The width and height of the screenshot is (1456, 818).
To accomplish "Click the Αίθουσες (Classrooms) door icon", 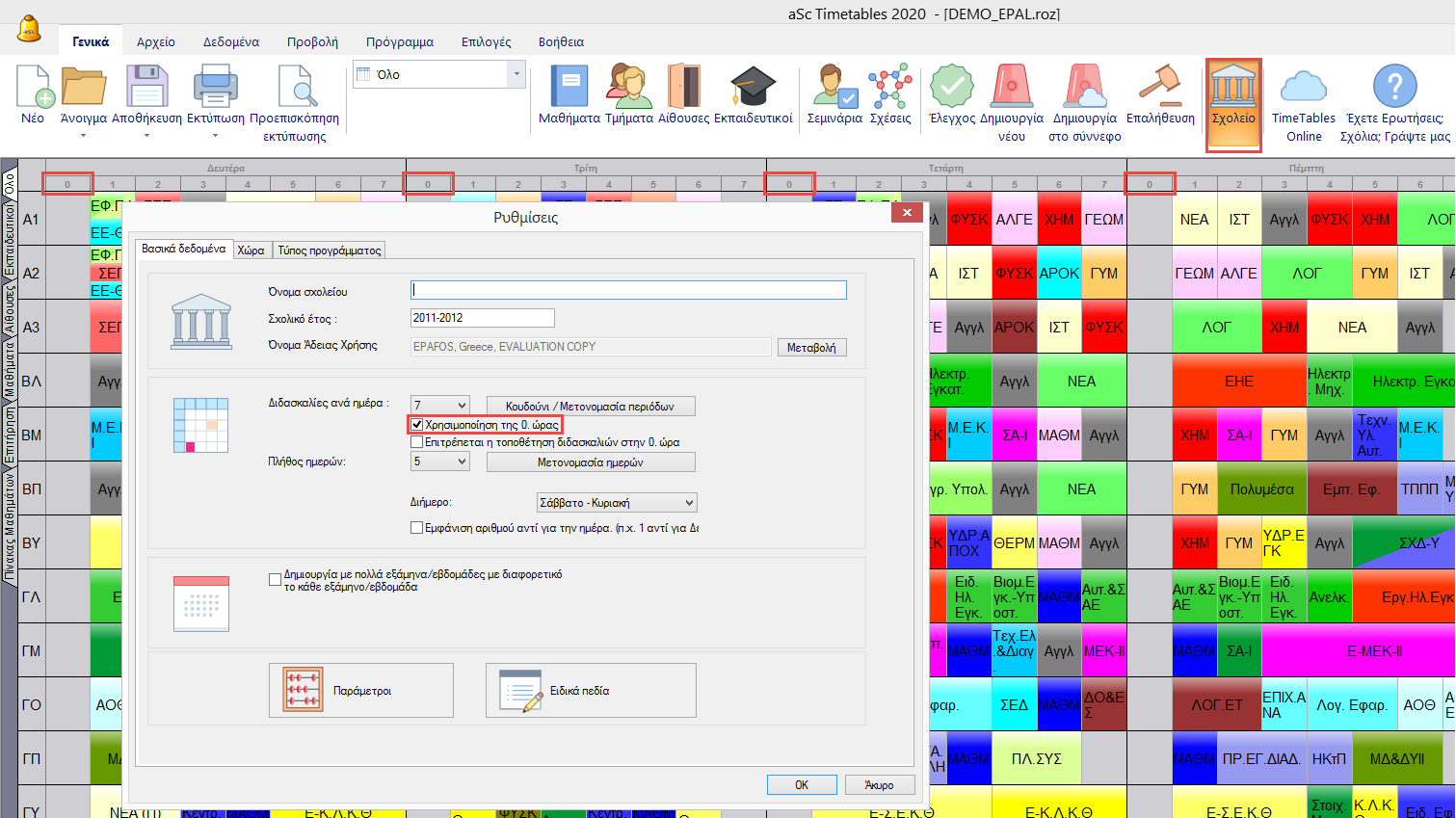I will pyautogui.click(x=683, y=87).
